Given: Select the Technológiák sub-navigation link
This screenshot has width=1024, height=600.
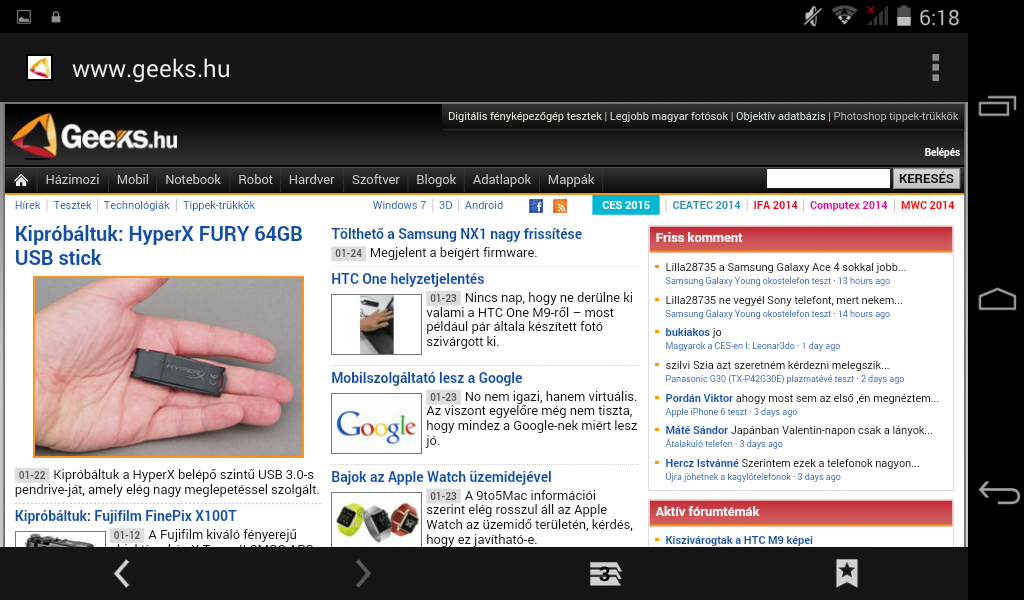Looking at the screenshot, I should [x=136, y=205].
